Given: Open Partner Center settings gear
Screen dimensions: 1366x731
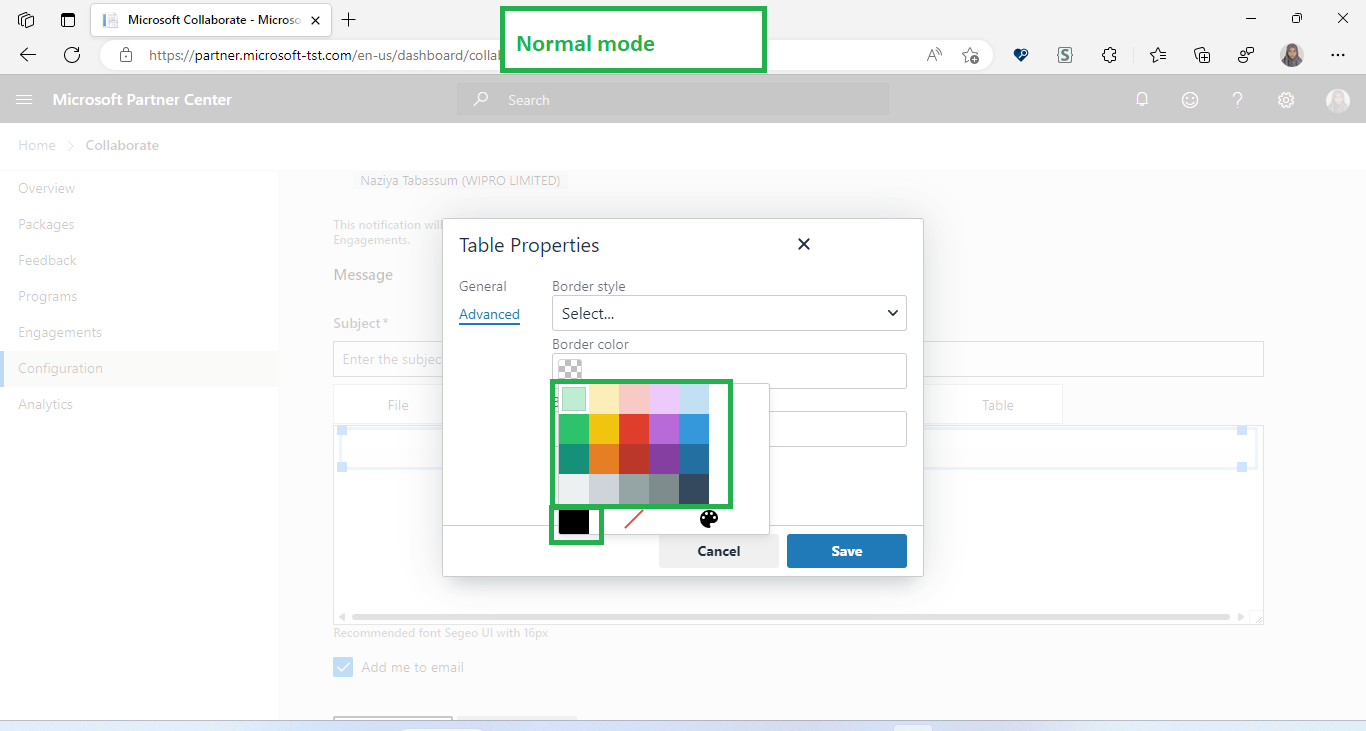Looking at the screenshot, I should (1285, 99).
